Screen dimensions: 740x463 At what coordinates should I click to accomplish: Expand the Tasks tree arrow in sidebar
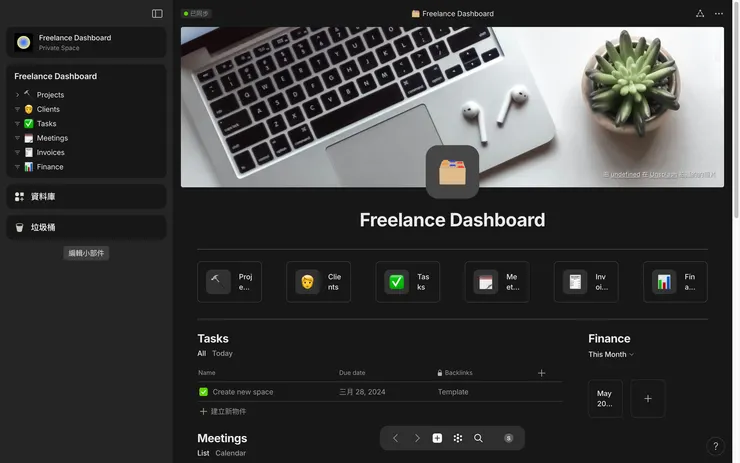pyautogui.click(x=17, y=124)
